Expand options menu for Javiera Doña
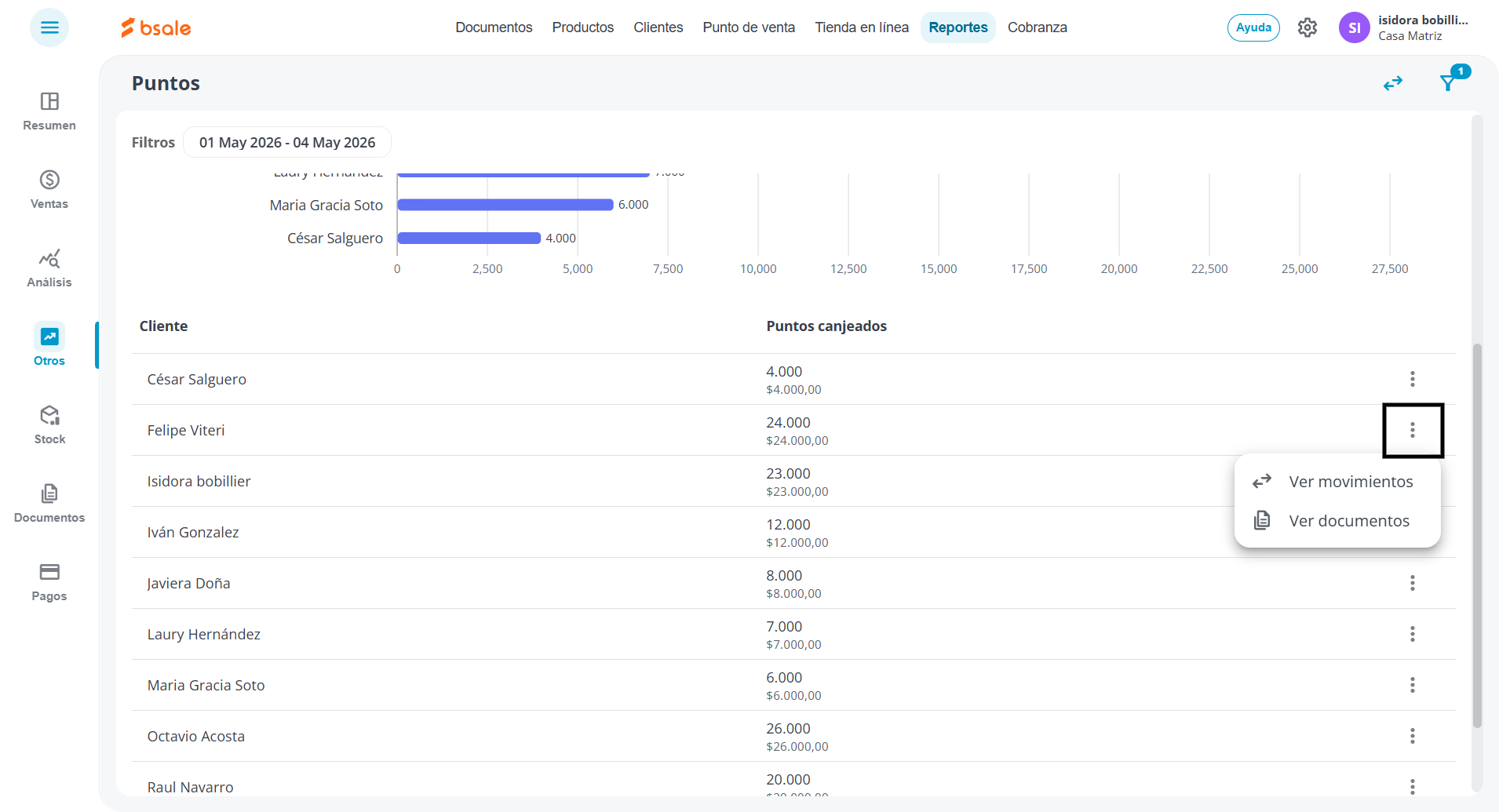The image size is (1499, 812). click(x=1413, y=583)
